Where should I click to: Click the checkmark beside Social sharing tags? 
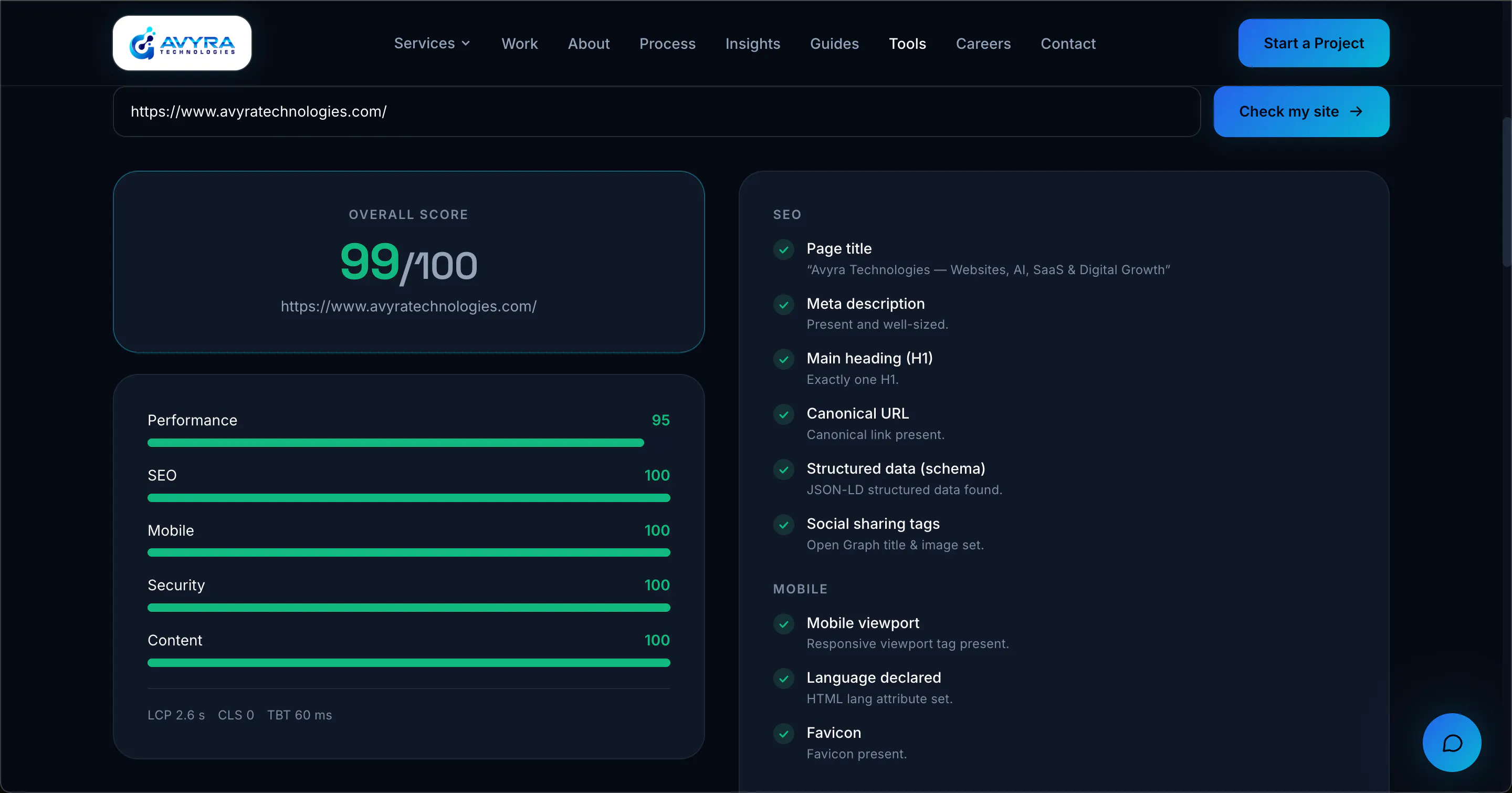click(784, 525)
